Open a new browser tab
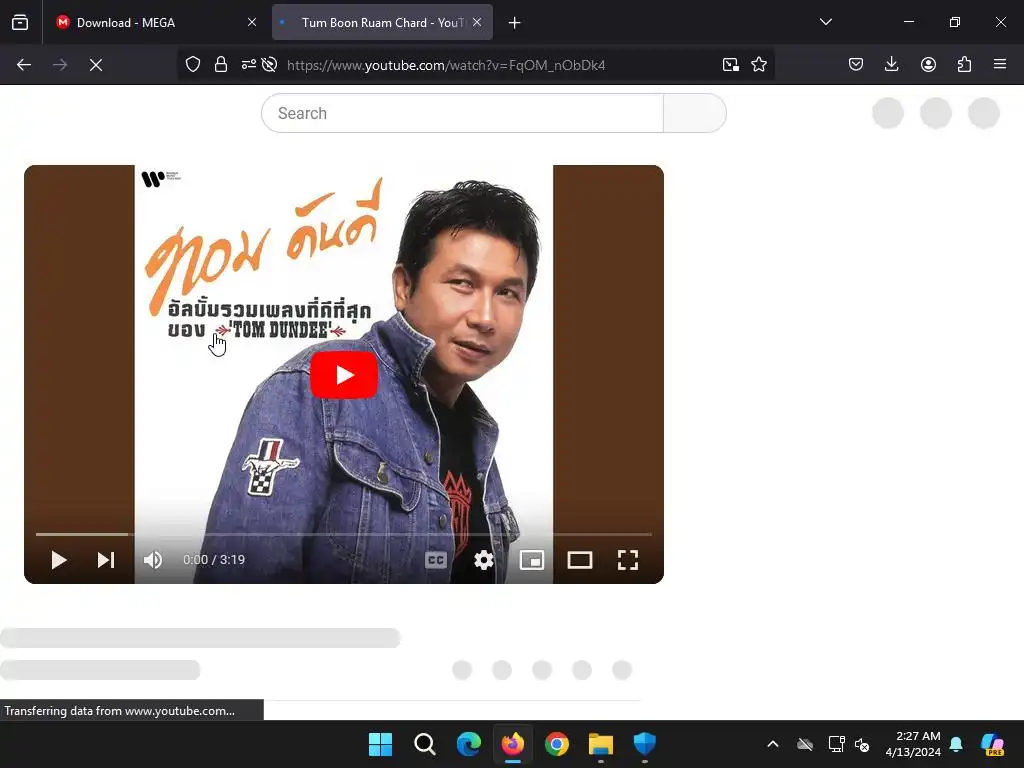The image size is (1024, 768). [x=515, y=23]
